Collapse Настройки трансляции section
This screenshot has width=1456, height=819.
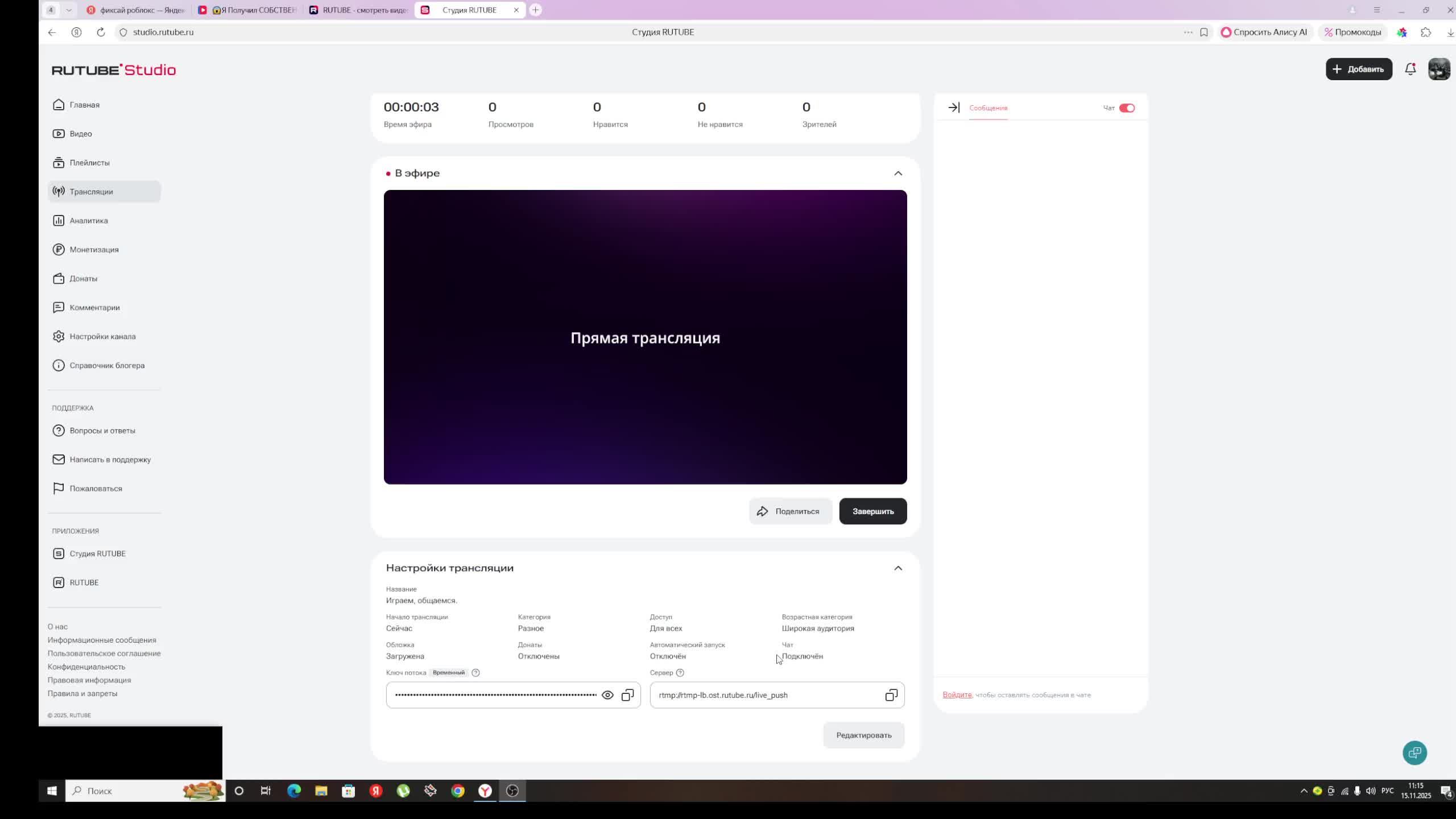[897, 568]
